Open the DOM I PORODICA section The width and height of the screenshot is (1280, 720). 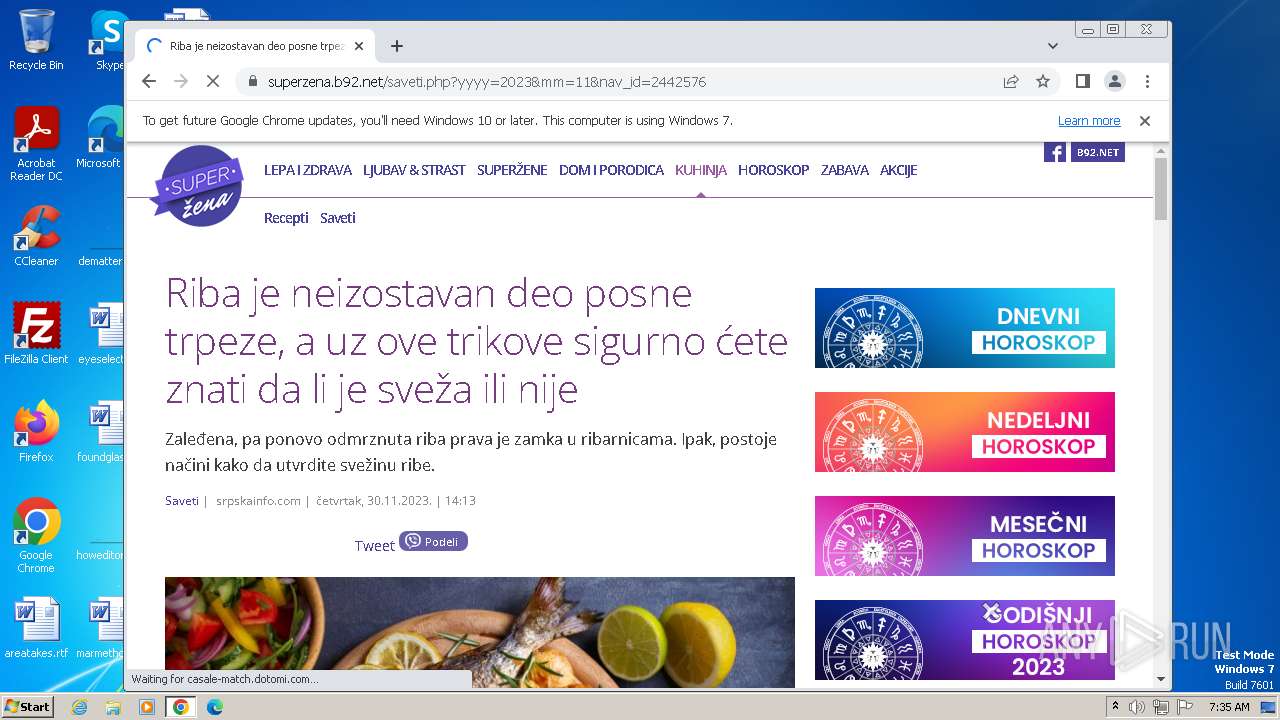tap(611, 170)
